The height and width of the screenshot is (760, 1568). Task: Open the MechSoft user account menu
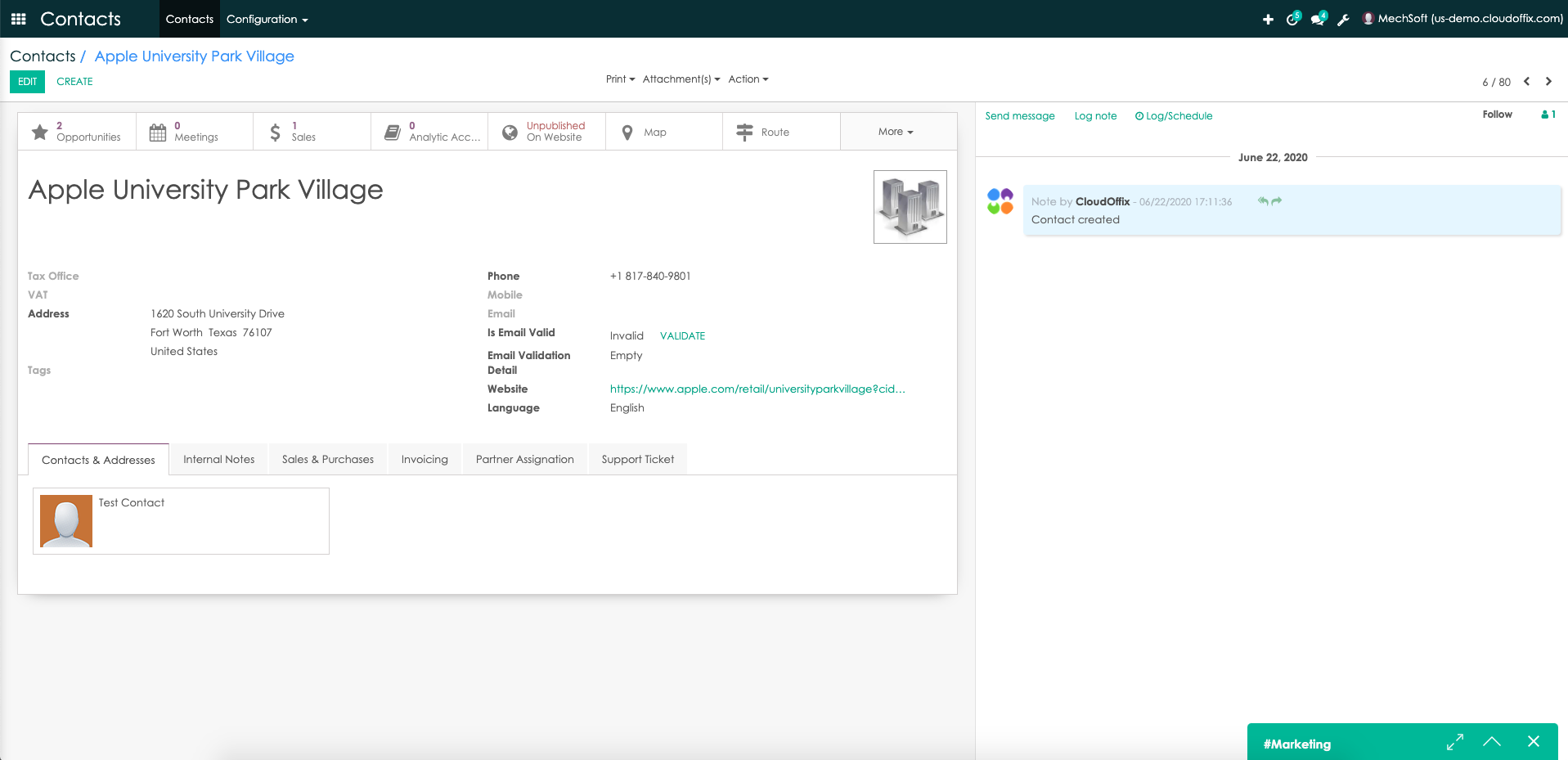point(1462,19)
